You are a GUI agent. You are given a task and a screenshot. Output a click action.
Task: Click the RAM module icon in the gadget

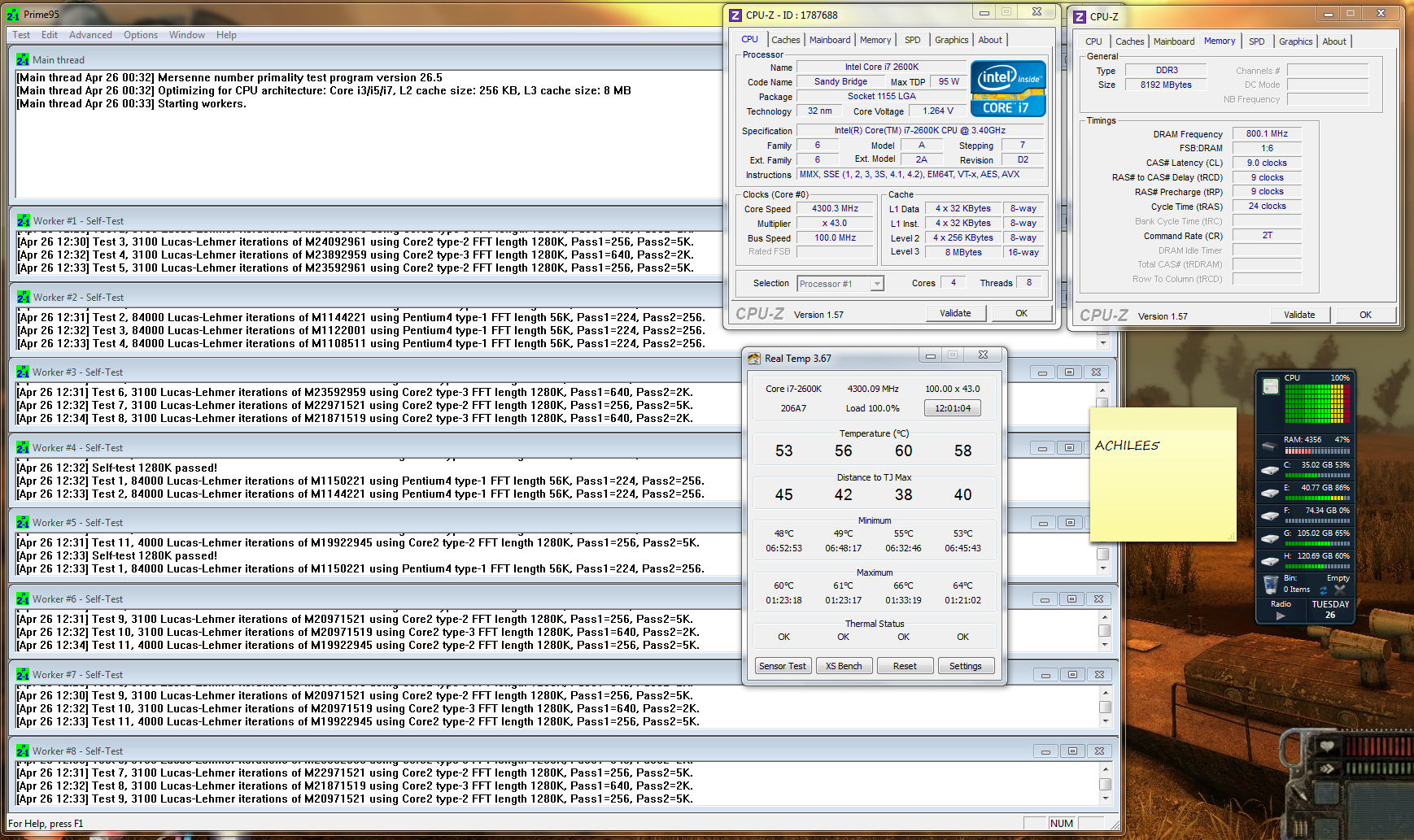coord(1269,445)
